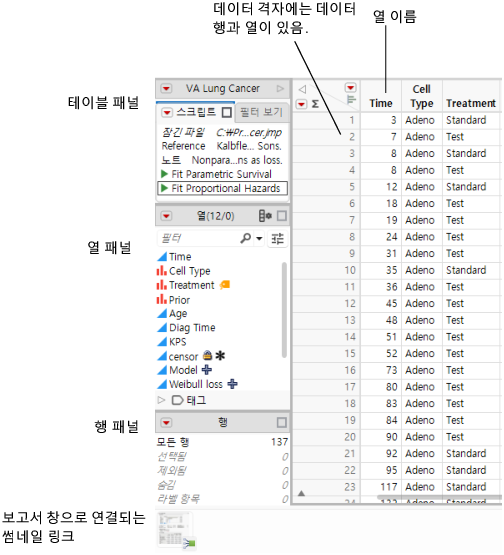Click the column alignment bars icon in grid corner
Screen dimensions: 504x555
pyautogui.click(x=351, y=99)
